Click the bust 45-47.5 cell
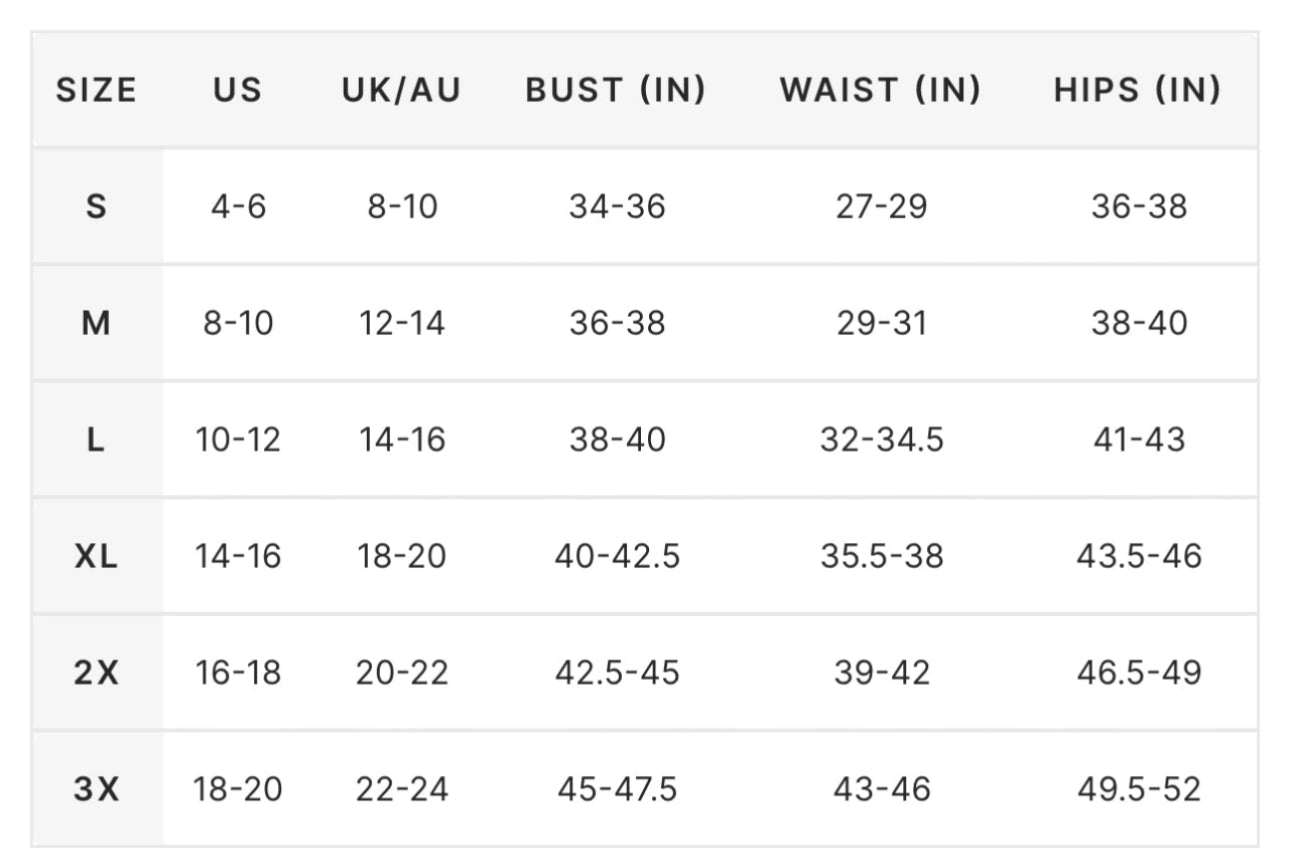 tap(617, 789)
